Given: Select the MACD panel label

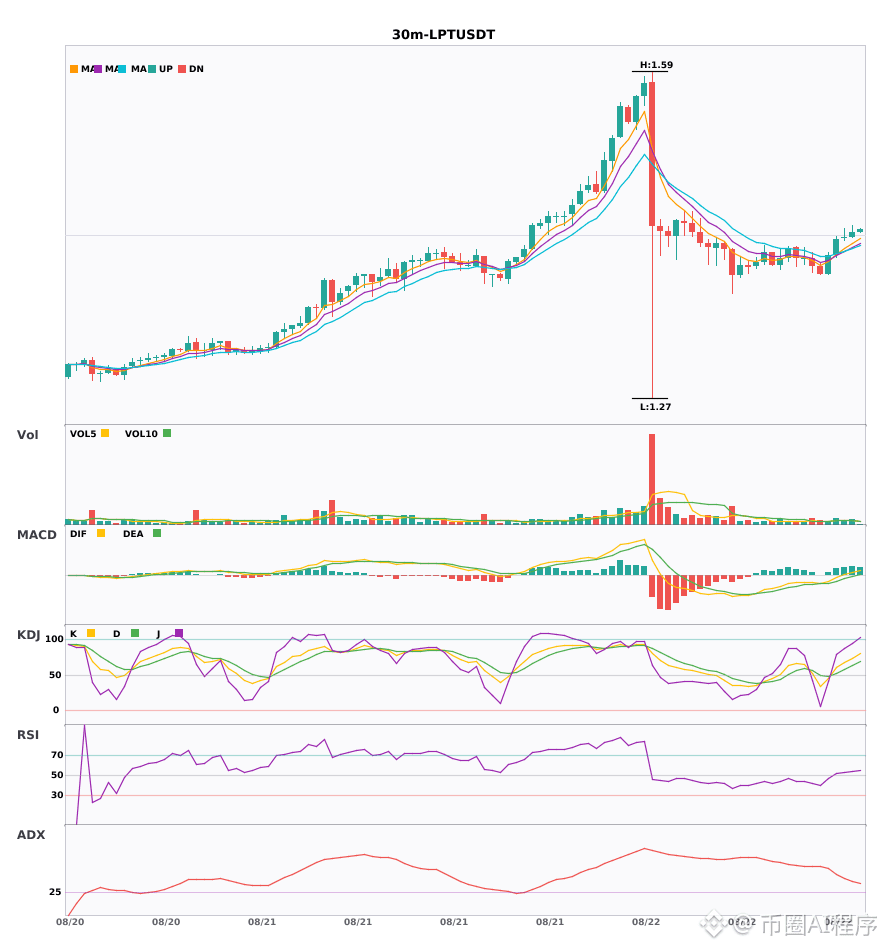Looking at the screenshot, I should [x=36, y=535].
